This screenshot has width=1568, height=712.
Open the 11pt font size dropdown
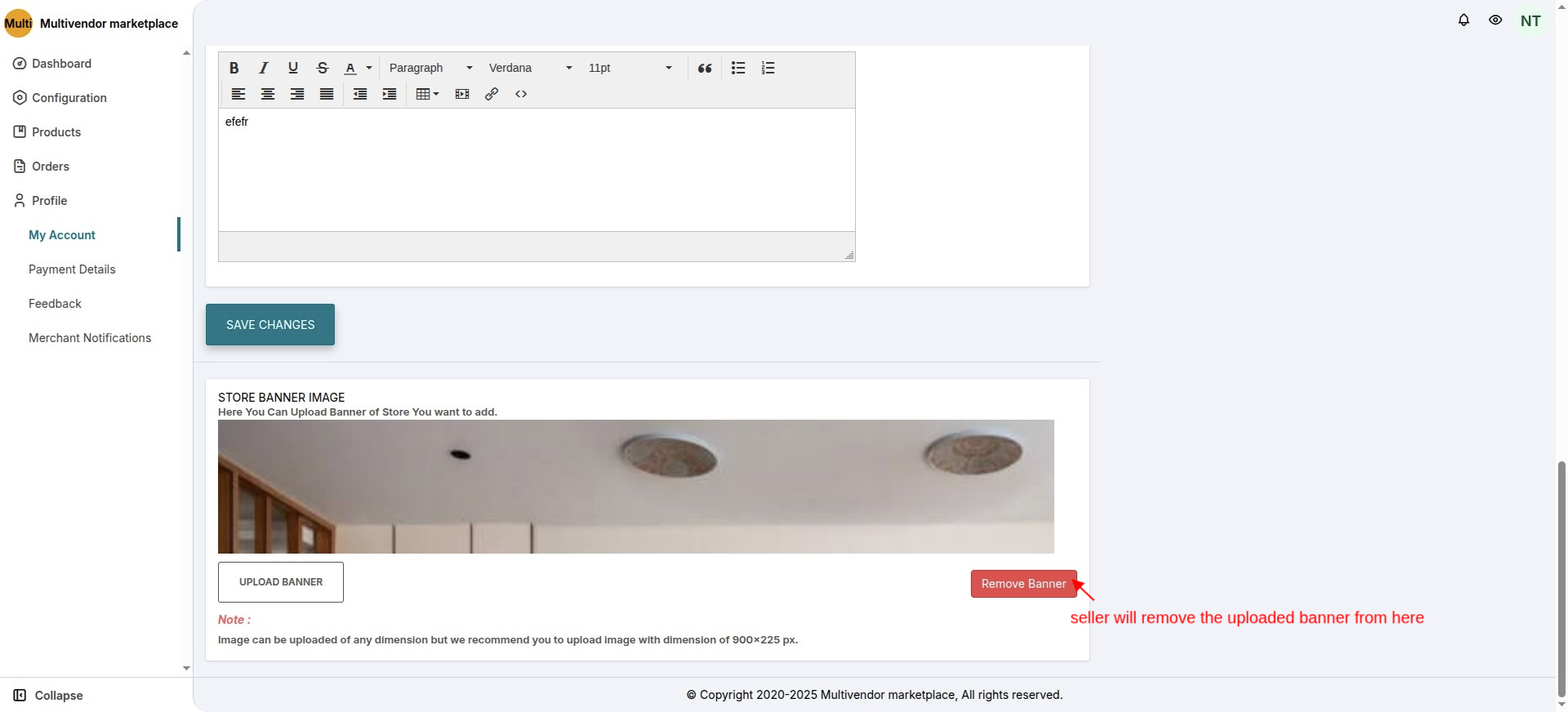point(630,68)
